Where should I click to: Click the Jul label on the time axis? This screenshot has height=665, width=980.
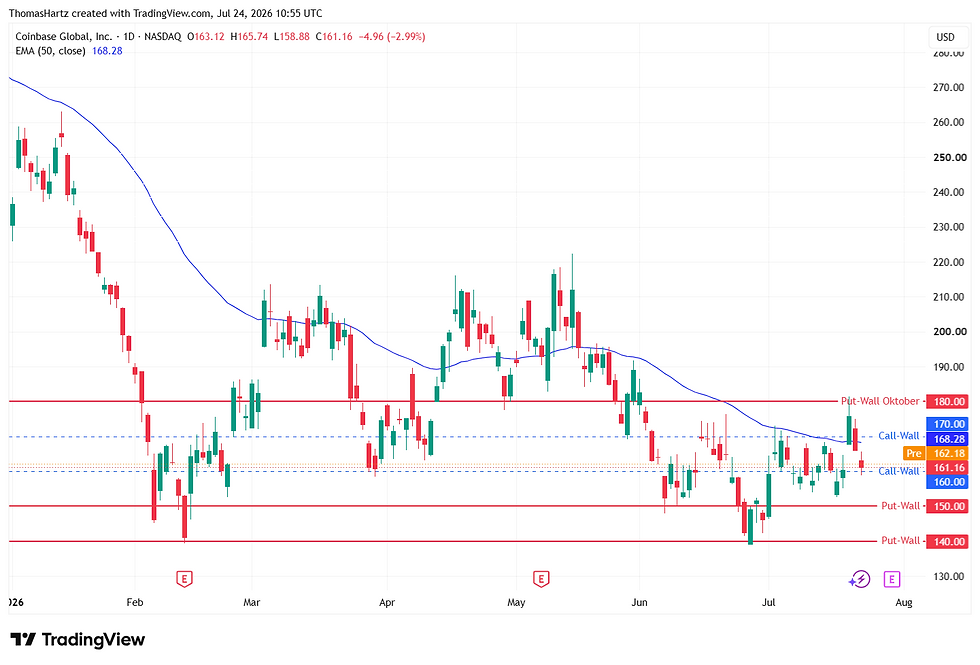pyautogui.click(x=769, y=602)
